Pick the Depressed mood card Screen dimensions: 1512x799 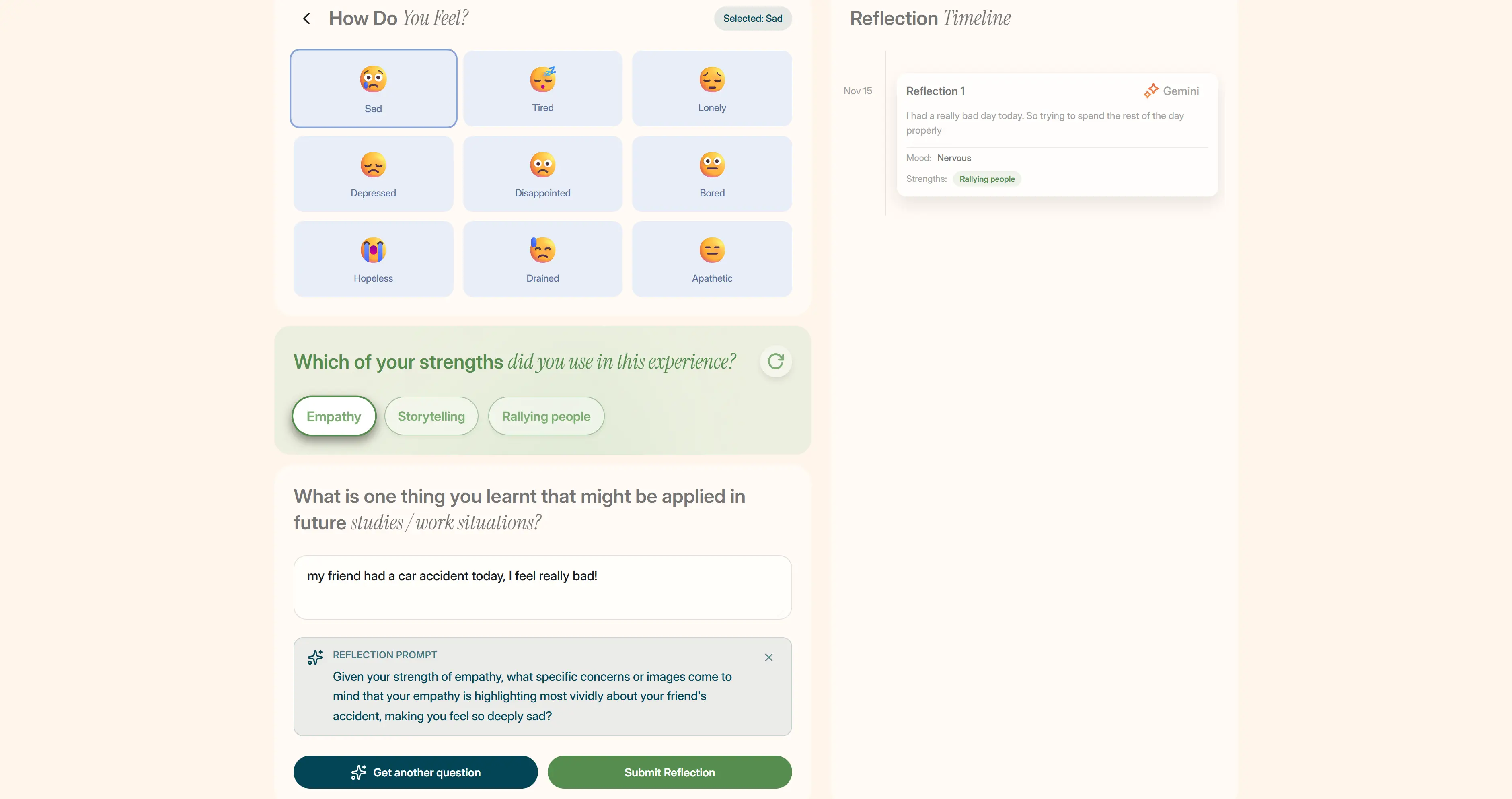pyautogui.click(x=373, y=174)
